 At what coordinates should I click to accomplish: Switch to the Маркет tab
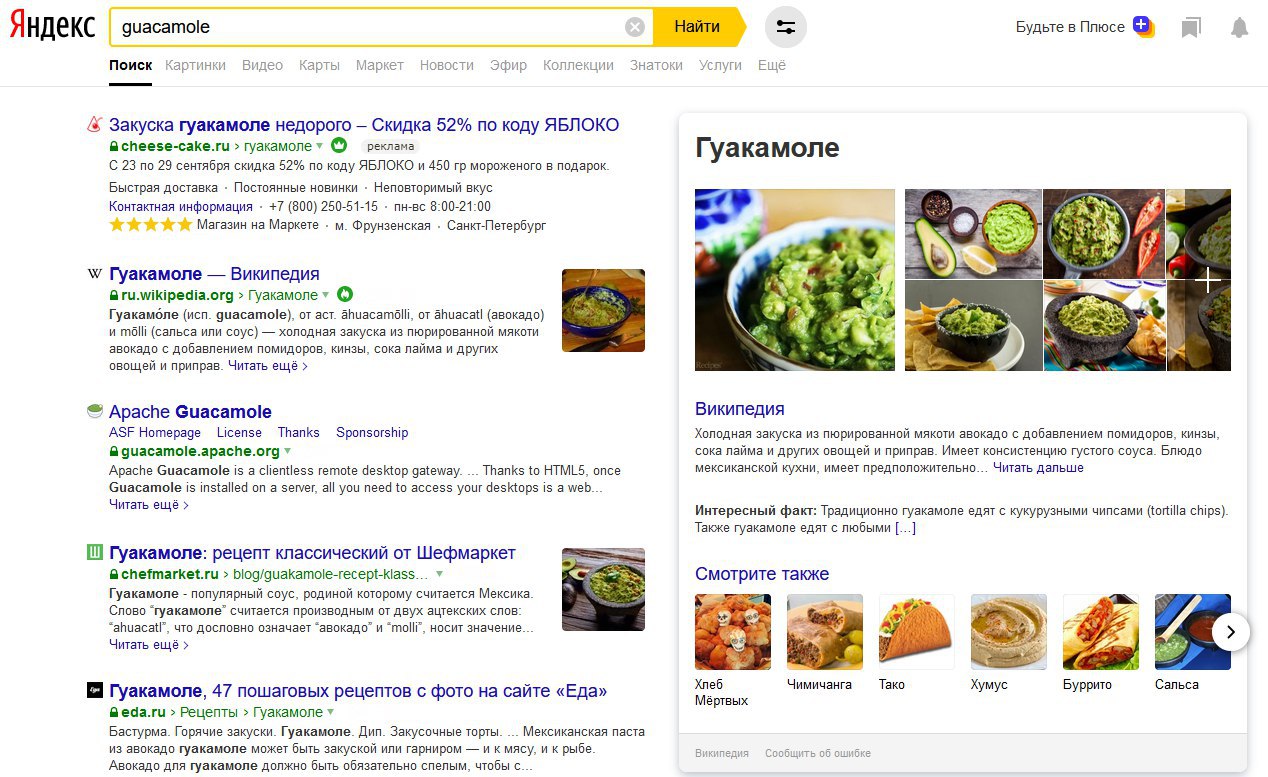click(x=380, y=65)
